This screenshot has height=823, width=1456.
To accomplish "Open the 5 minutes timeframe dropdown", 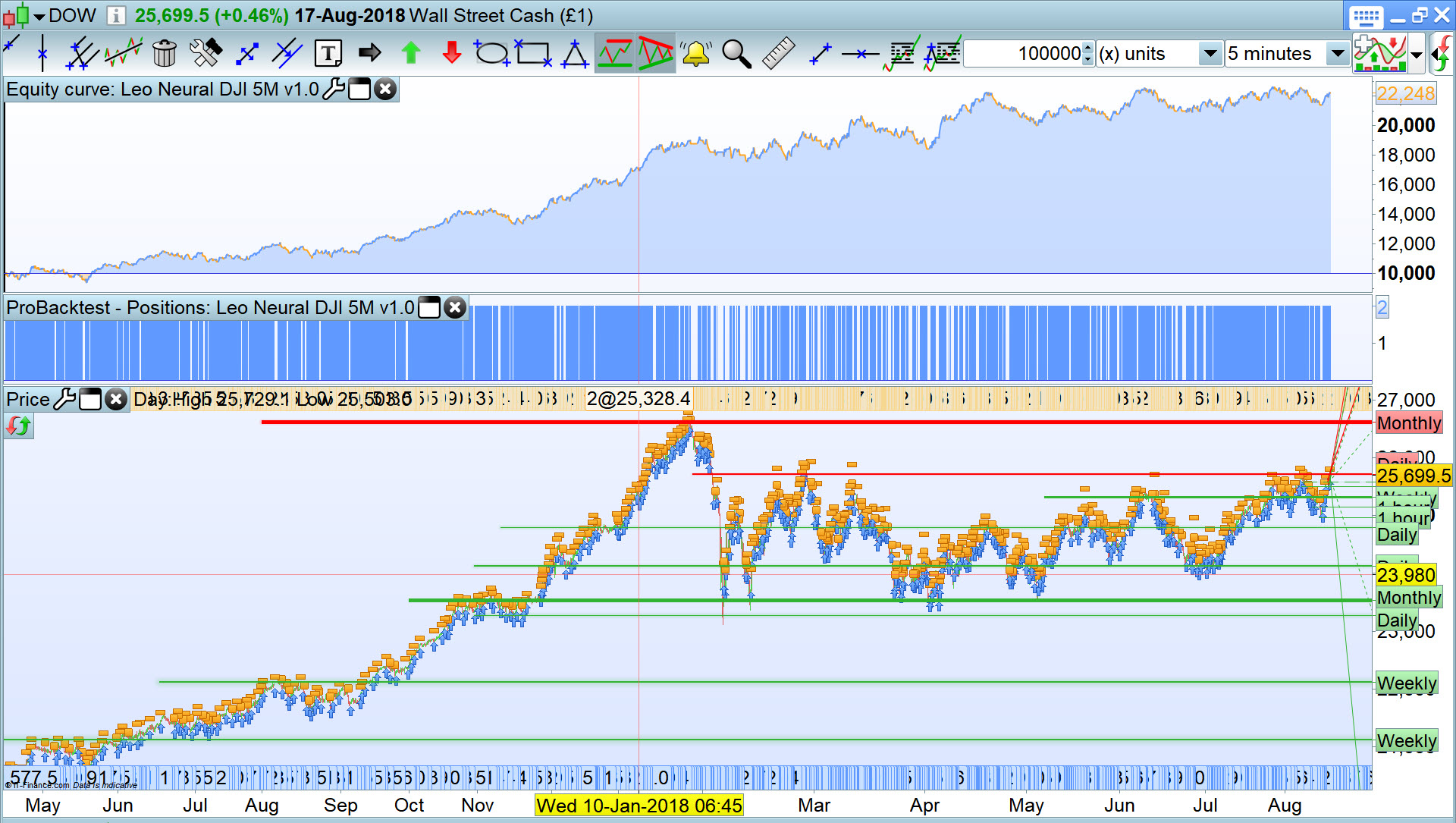I will pyautogui.click(x=1338, y=54).
